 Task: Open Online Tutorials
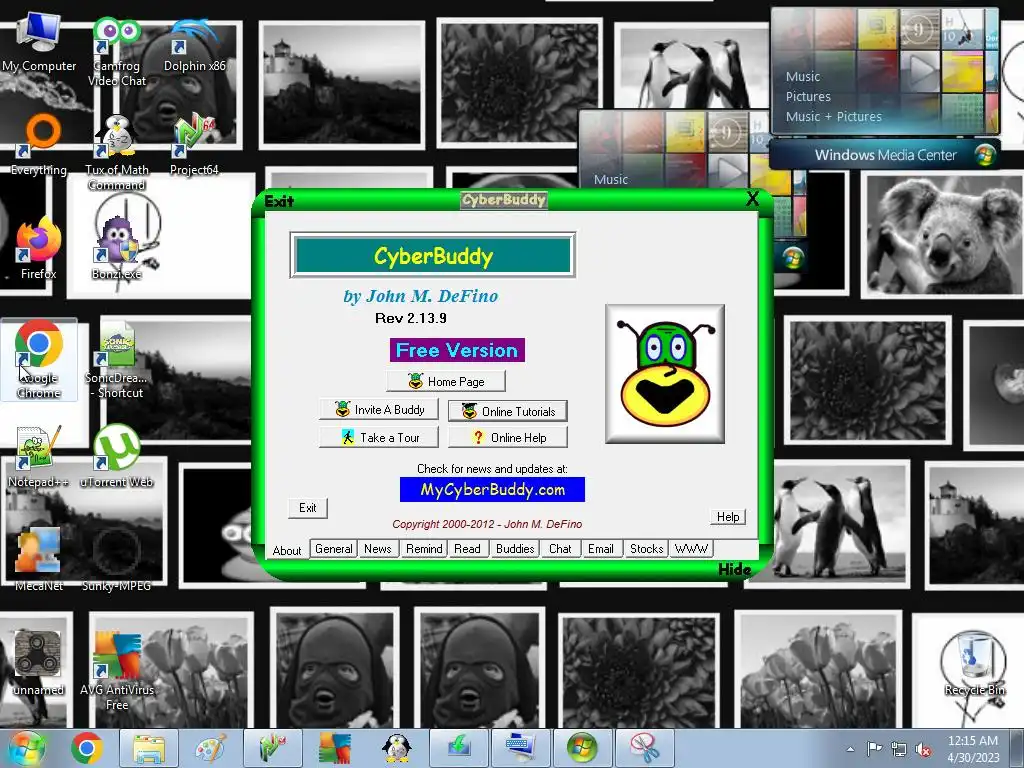point(508,411)
